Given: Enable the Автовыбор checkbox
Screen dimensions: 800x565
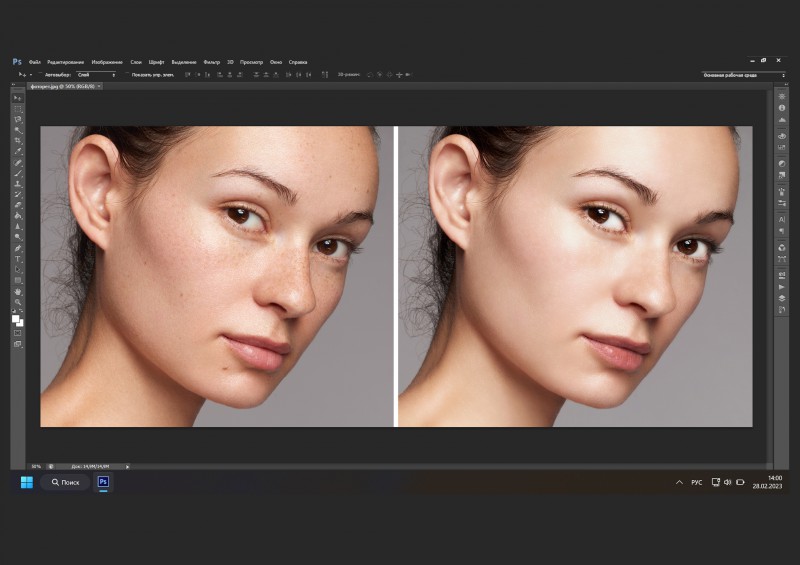Looking at the screenshot, I should 41,75.
